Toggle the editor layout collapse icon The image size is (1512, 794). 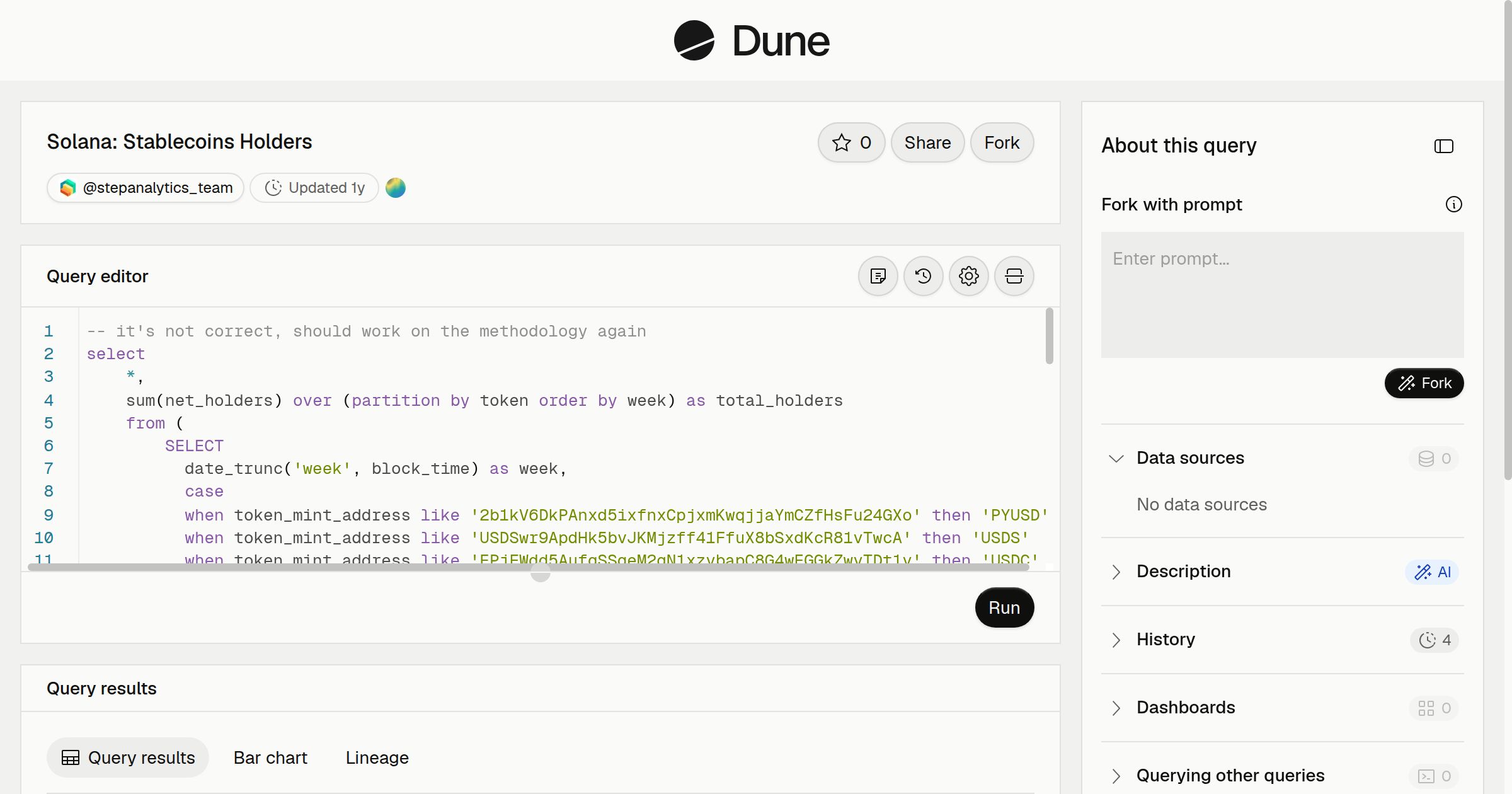point(1014,276)
